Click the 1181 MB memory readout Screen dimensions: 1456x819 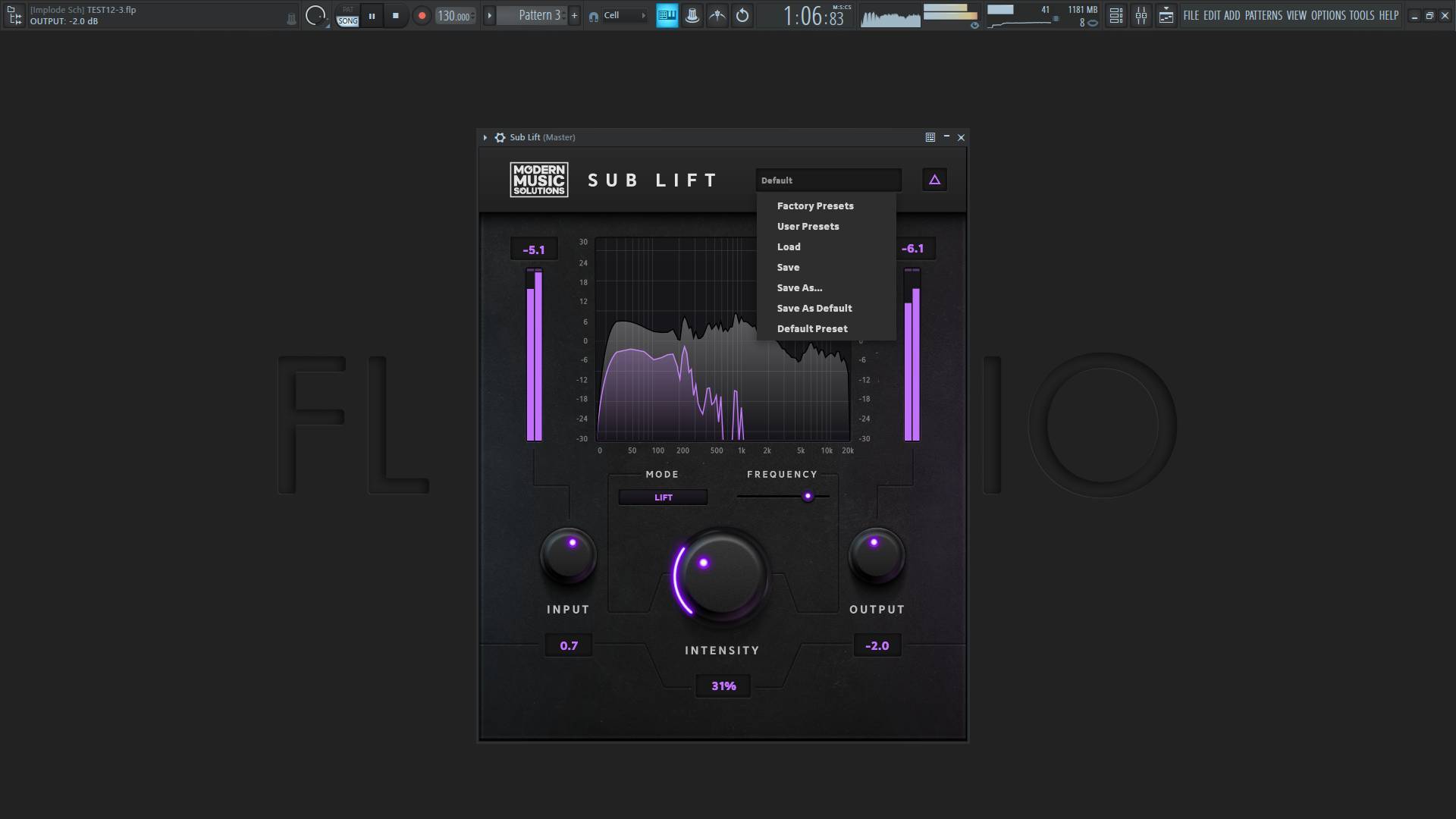(1082, 10)
